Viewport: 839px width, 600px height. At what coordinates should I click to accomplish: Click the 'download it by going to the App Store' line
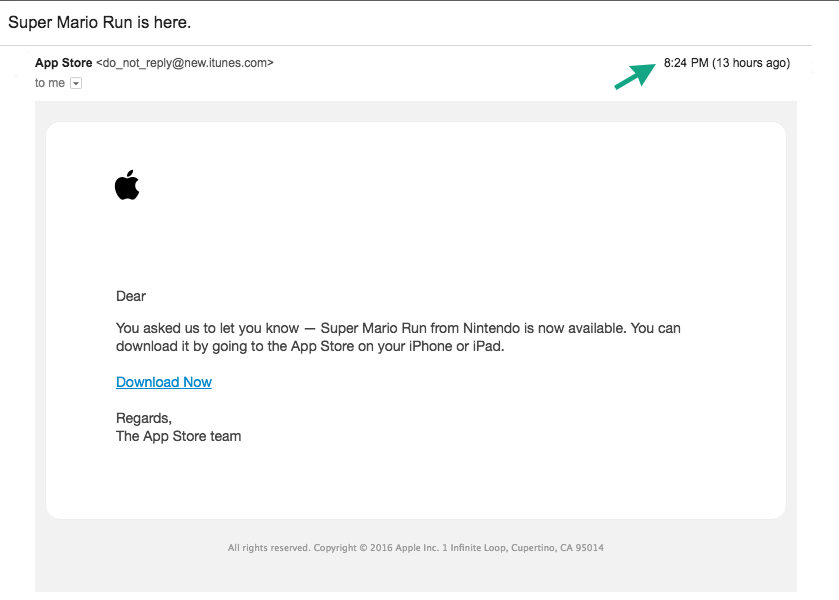click(310, 346)
